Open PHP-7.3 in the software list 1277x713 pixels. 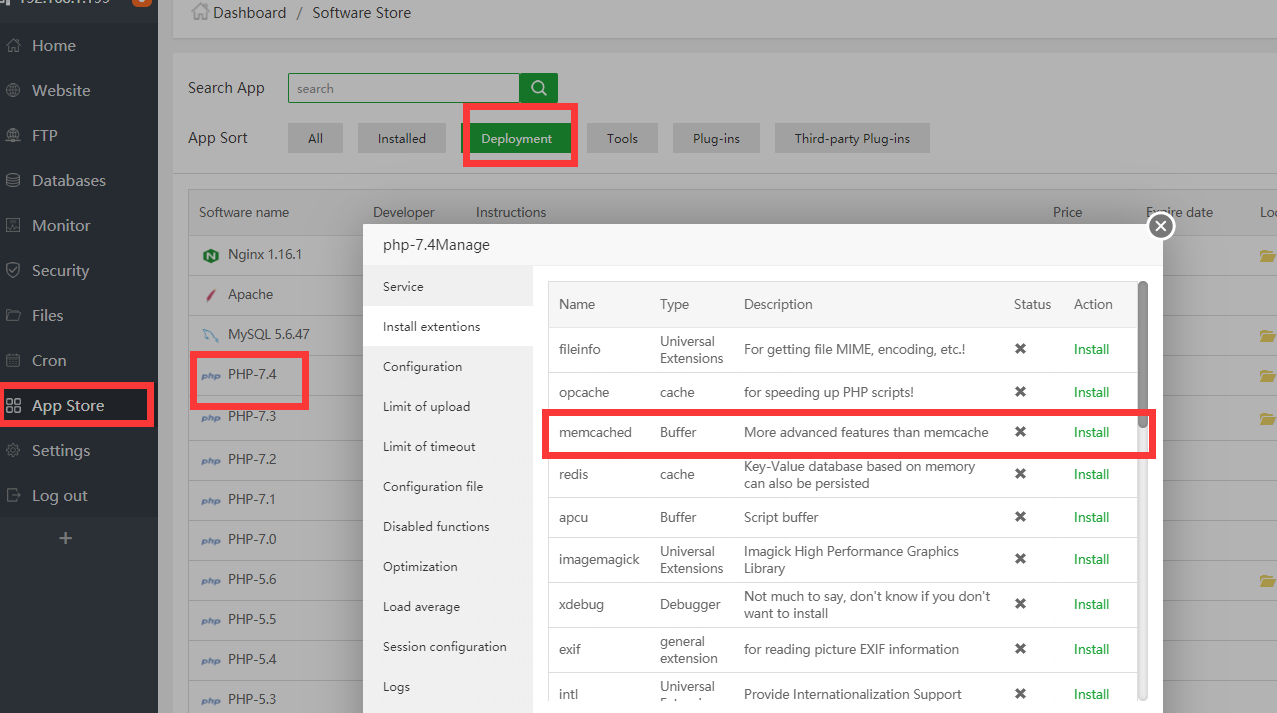(251, 416)
